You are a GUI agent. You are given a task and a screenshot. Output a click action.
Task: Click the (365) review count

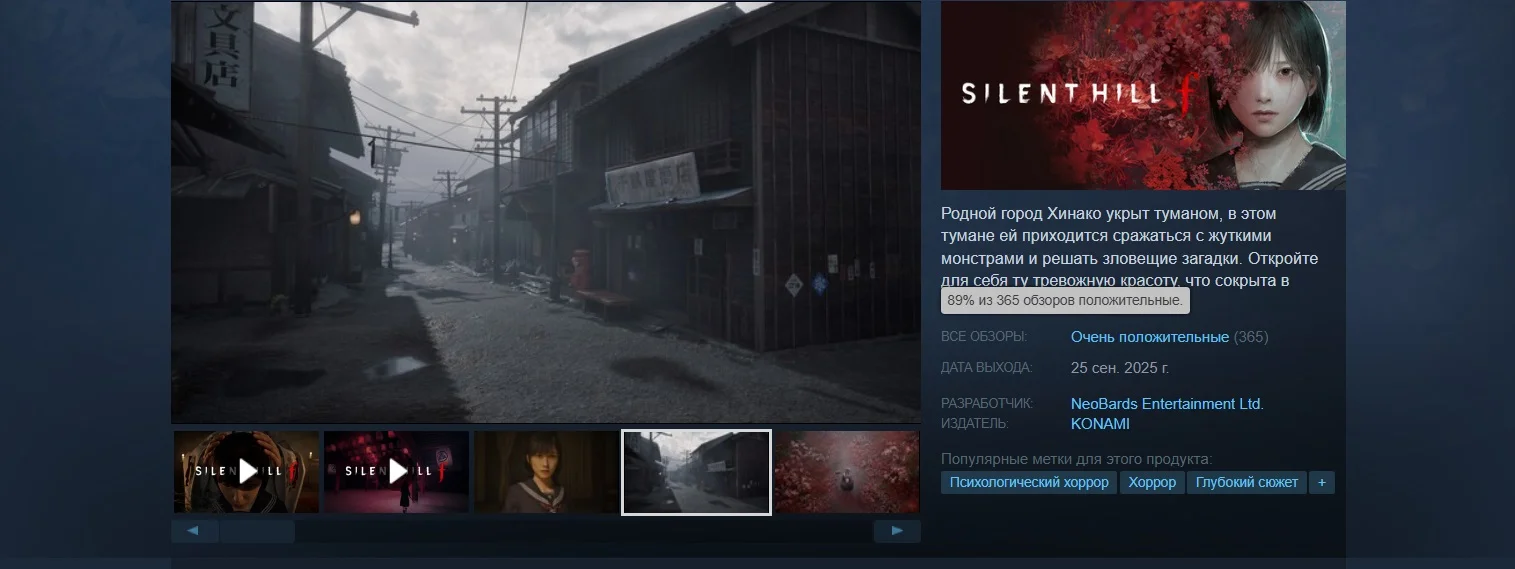click(1251, 337)
